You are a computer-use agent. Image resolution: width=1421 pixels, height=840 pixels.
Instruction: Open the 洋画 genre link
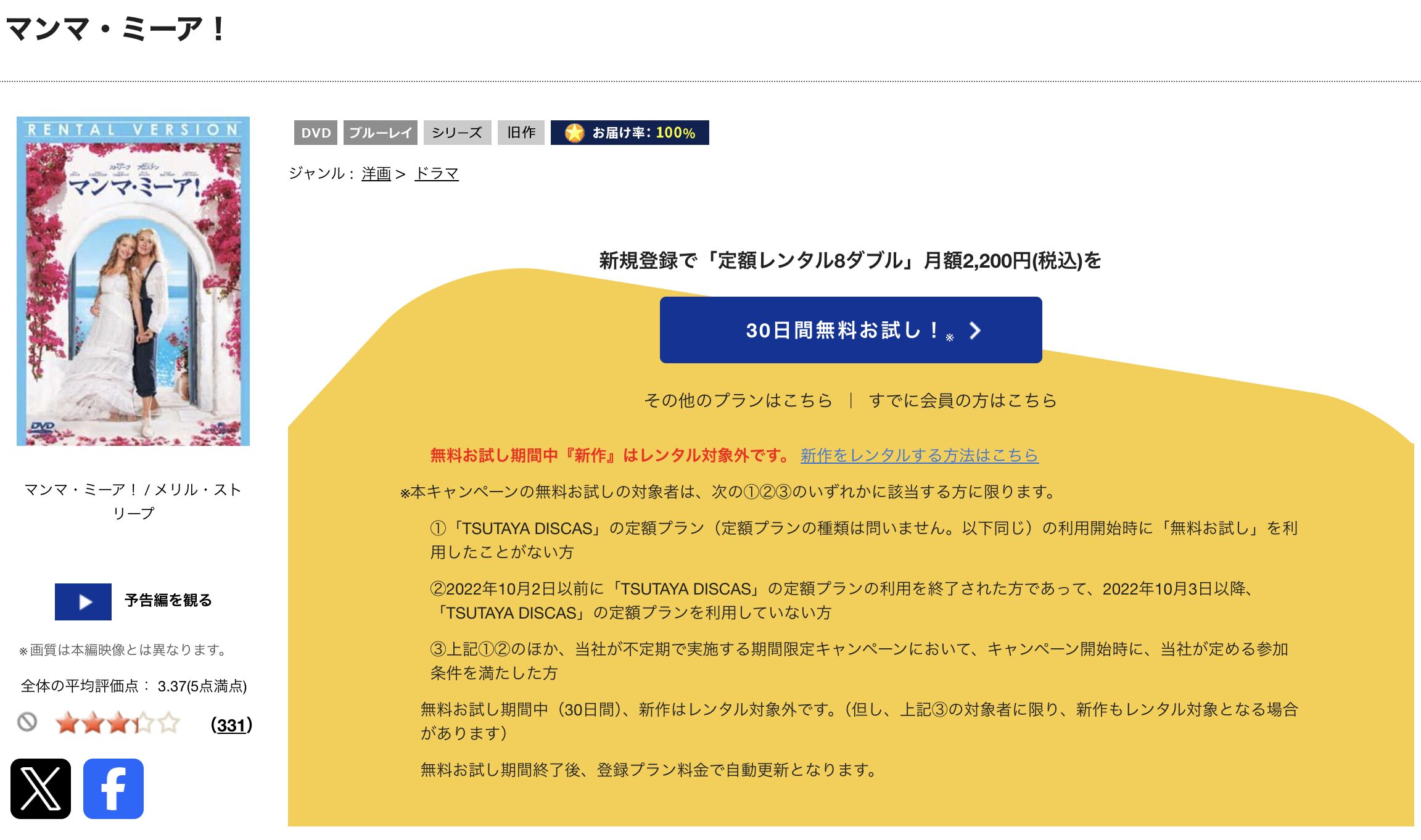[x=376, y=174]
